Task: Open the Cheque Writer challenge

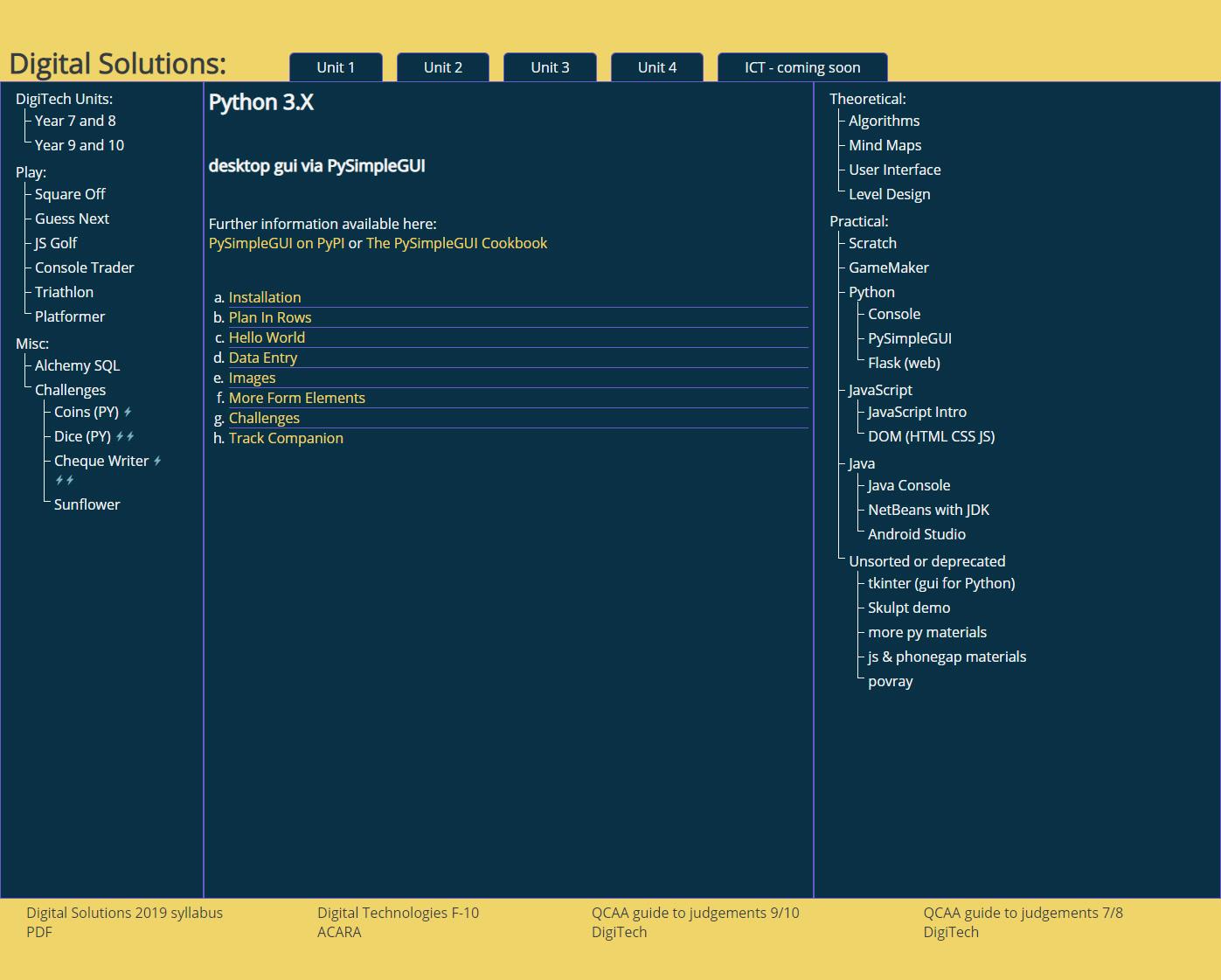Action: click(x=101, y=461)
